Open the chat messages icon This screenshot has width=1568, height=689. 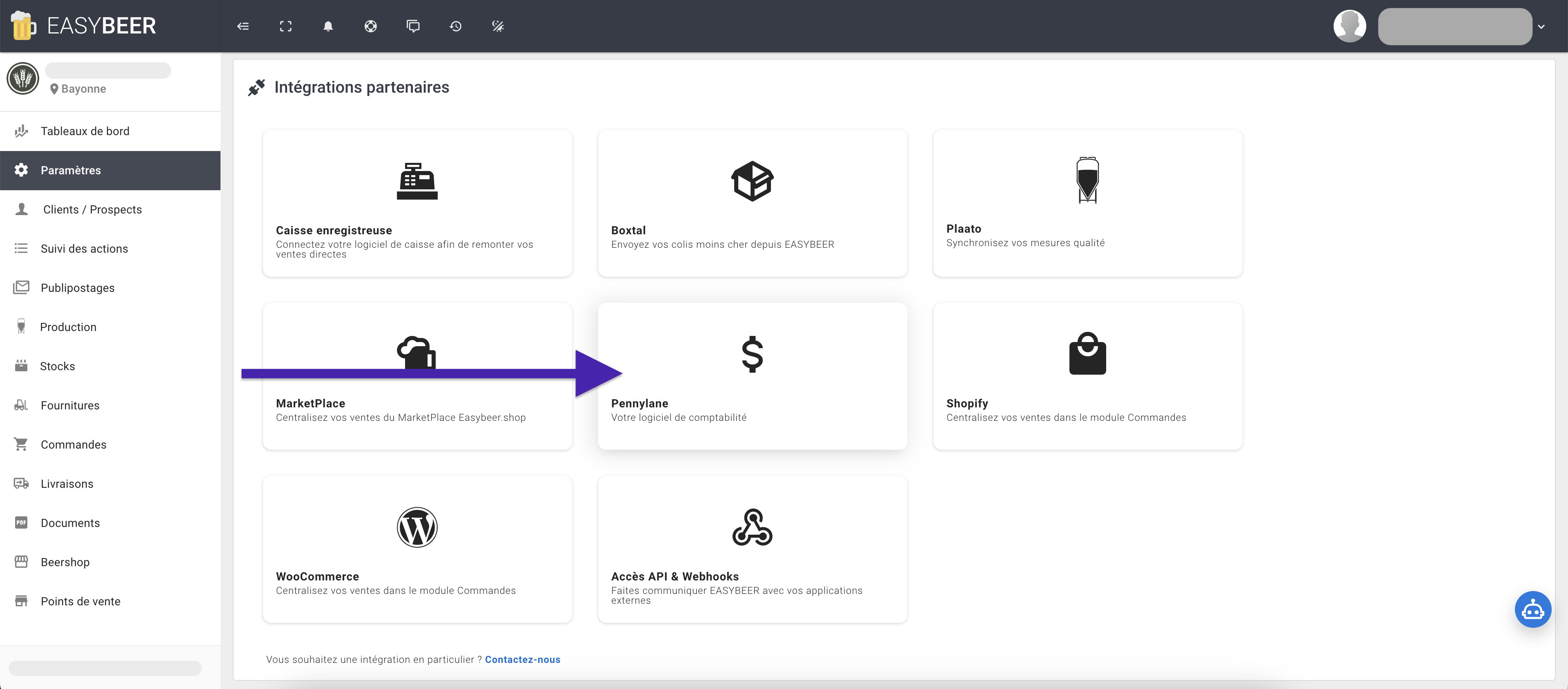(413, 26)
